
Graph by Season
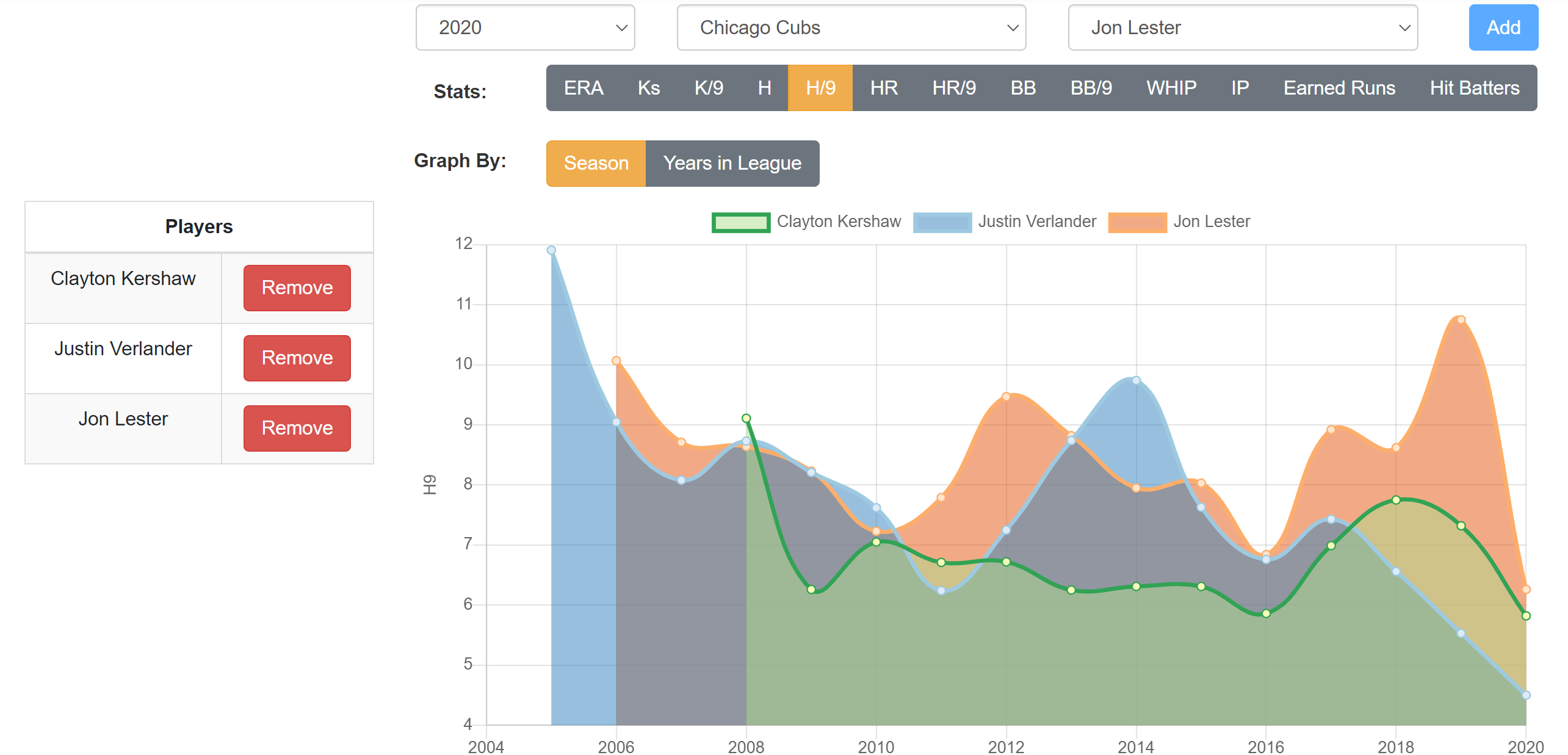coord(596,164)
